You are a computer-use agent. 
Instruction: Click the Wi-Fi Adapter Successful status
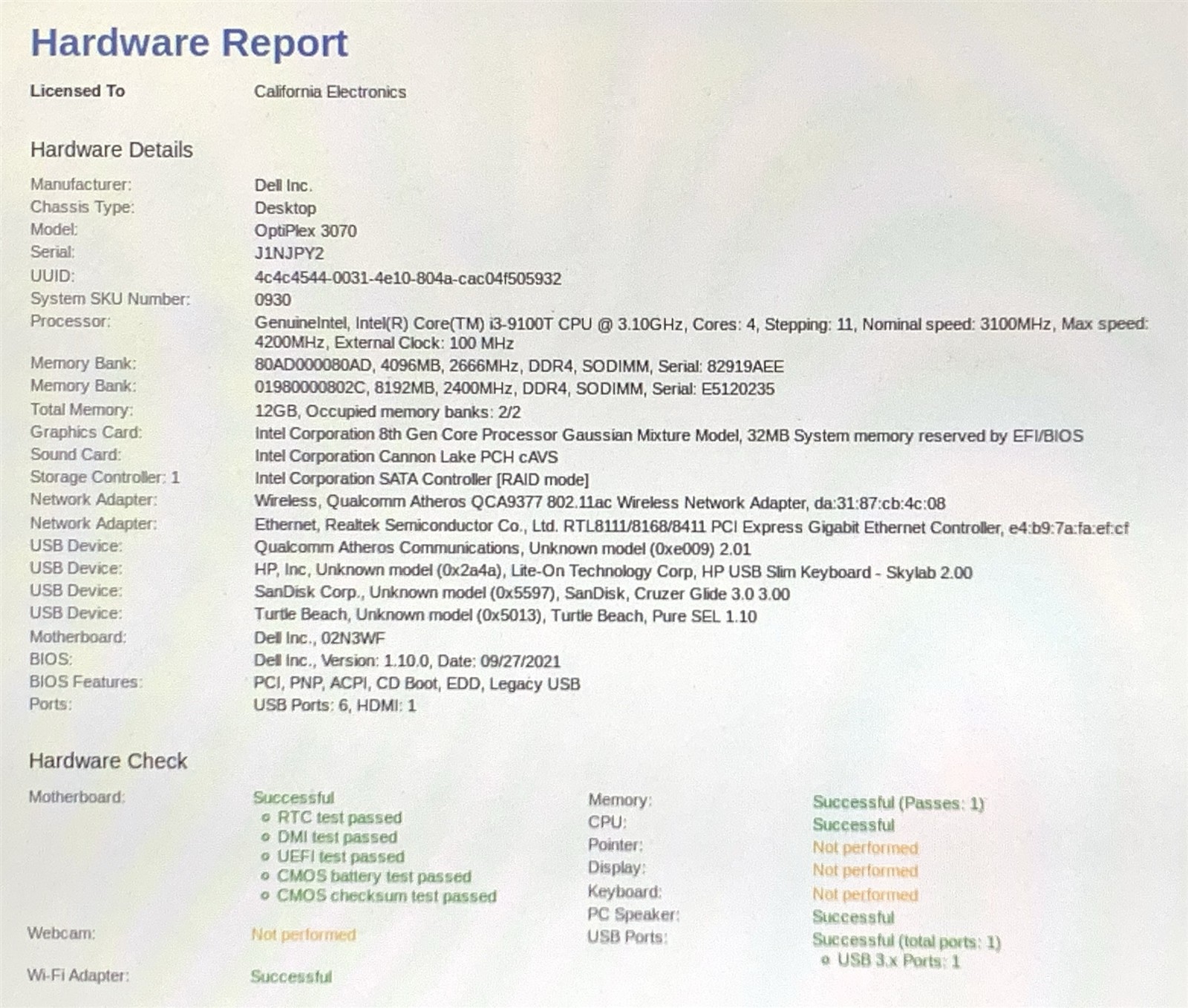coord(291,977)
